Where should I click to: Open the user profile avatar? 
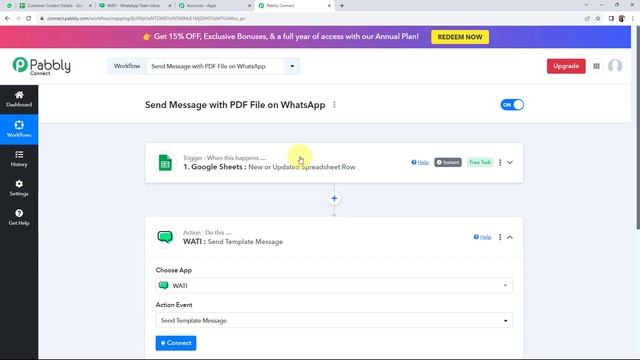615,66
